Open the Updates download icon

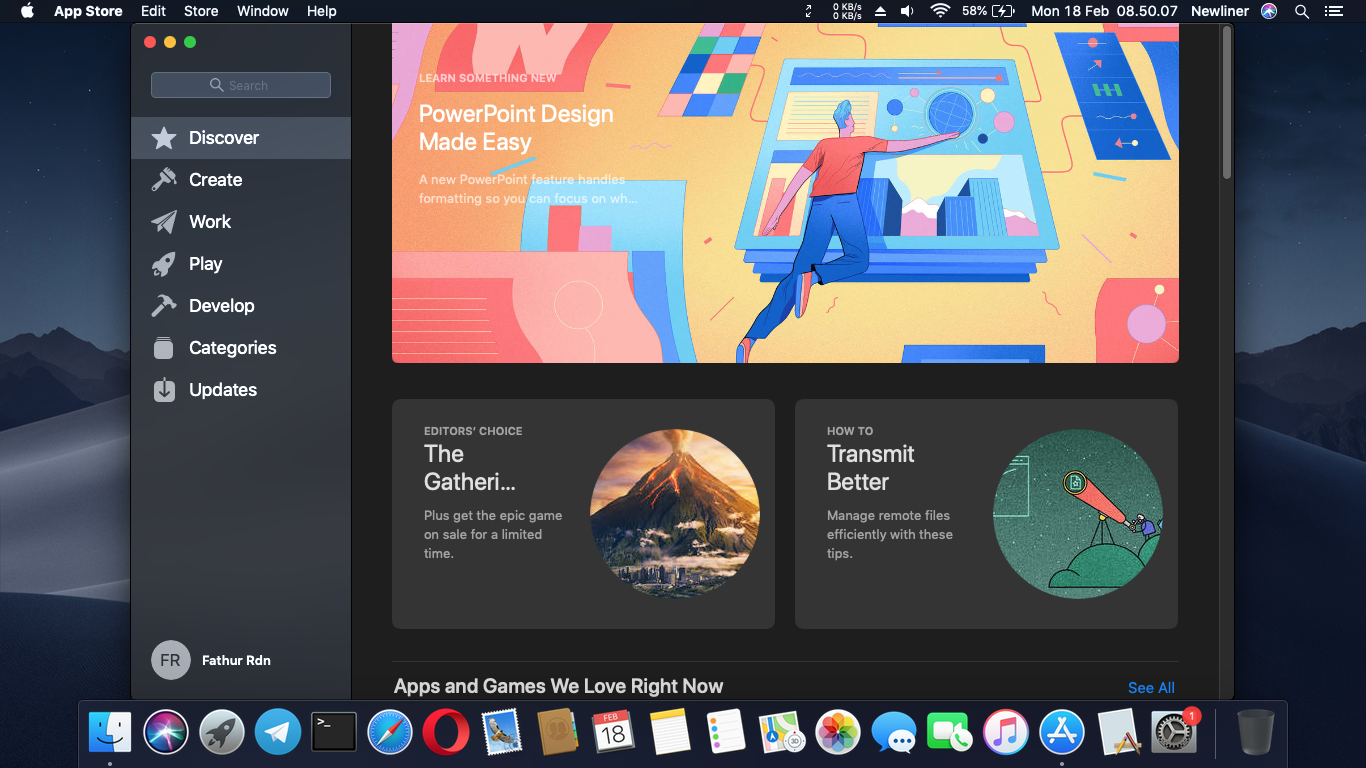click(x=164, y=390)
